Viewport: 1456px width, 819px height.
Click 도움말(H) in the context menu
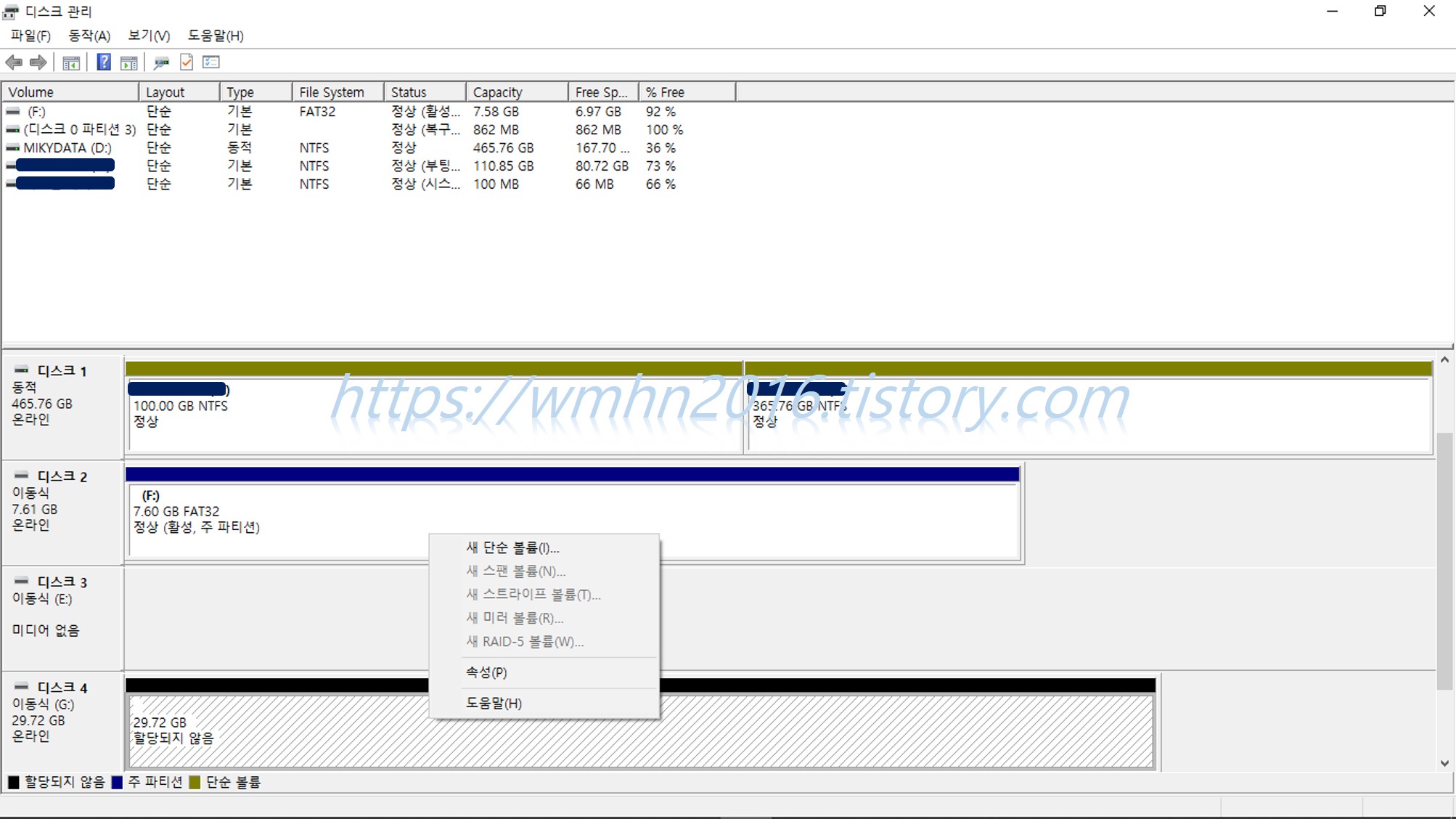[494, 703]
